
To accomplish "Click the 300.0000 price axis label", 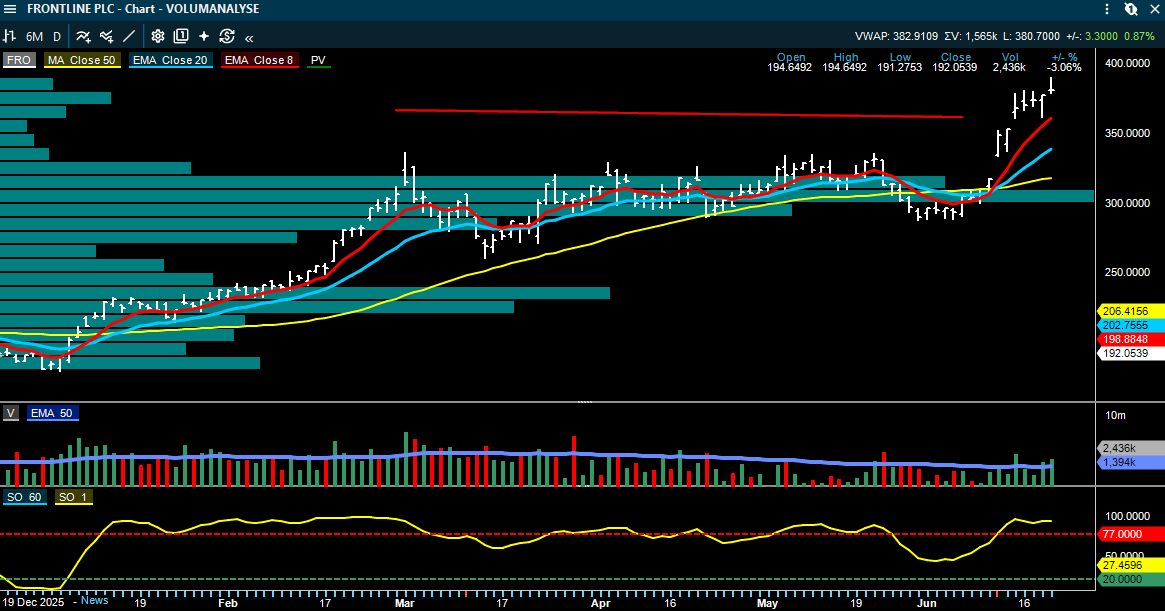I will tap(1127, 203).
